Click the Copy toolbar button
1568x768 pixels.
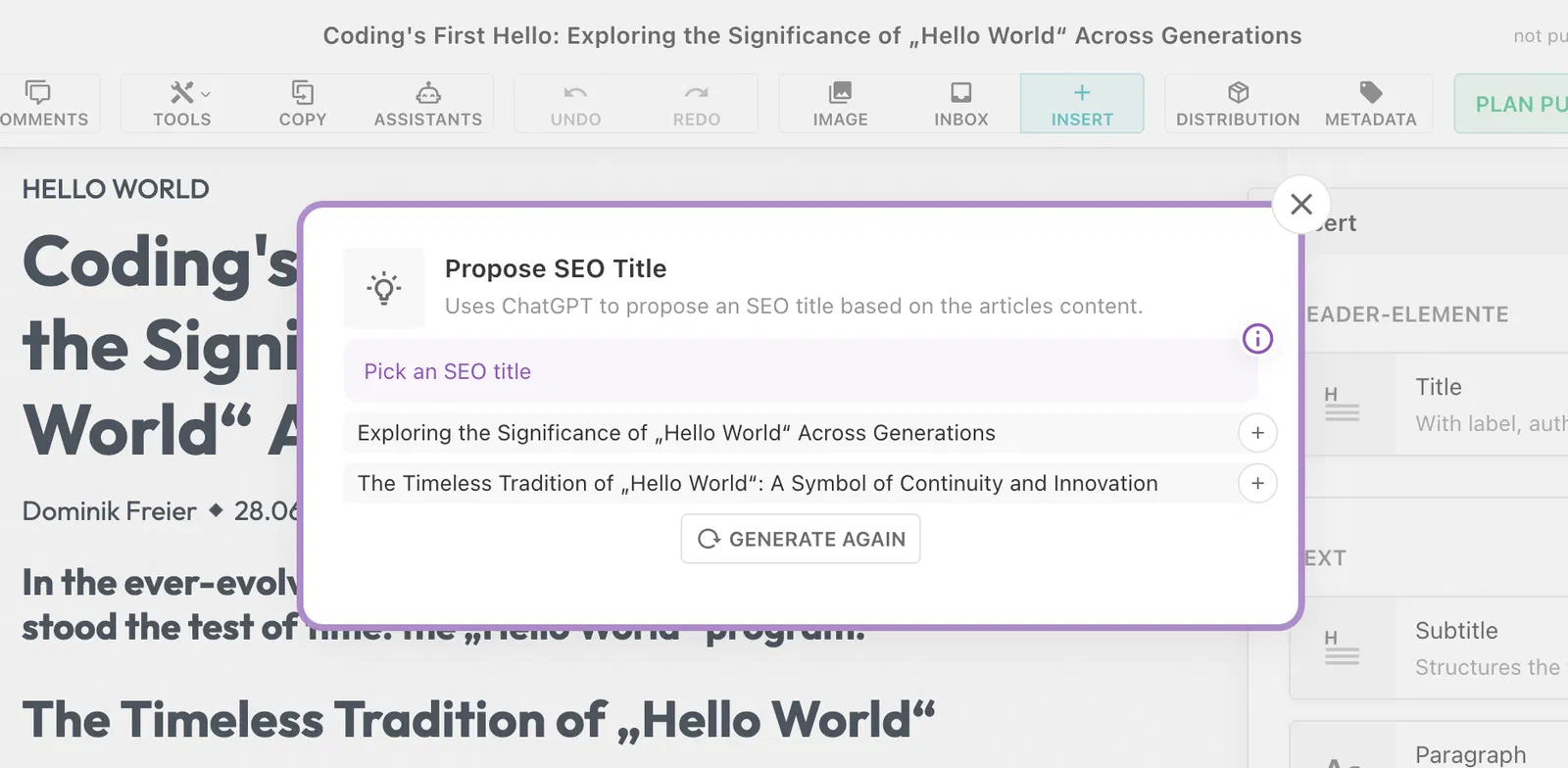pyautogui.click(x=302, y=103)
